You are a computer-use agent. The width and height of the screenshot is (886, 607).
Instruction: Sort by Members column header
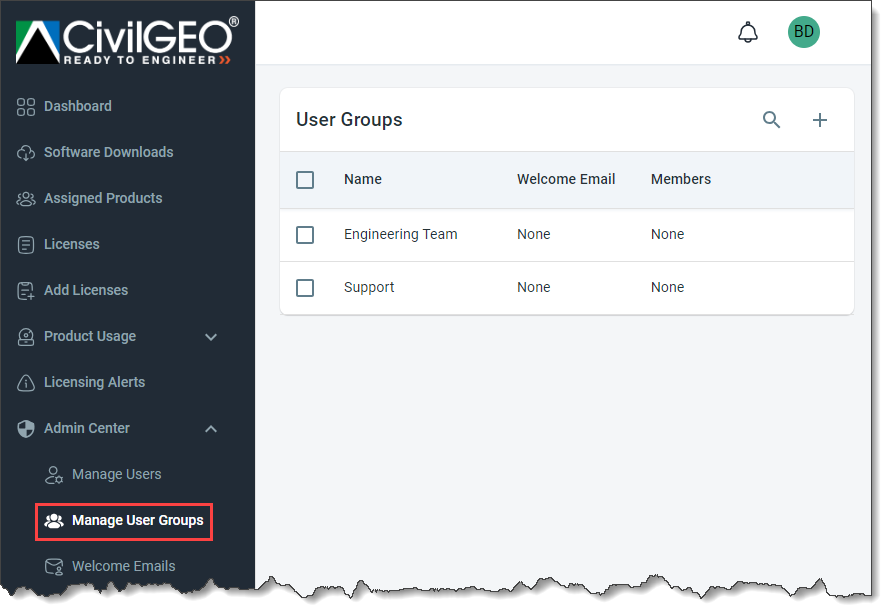tap(681, 179)
